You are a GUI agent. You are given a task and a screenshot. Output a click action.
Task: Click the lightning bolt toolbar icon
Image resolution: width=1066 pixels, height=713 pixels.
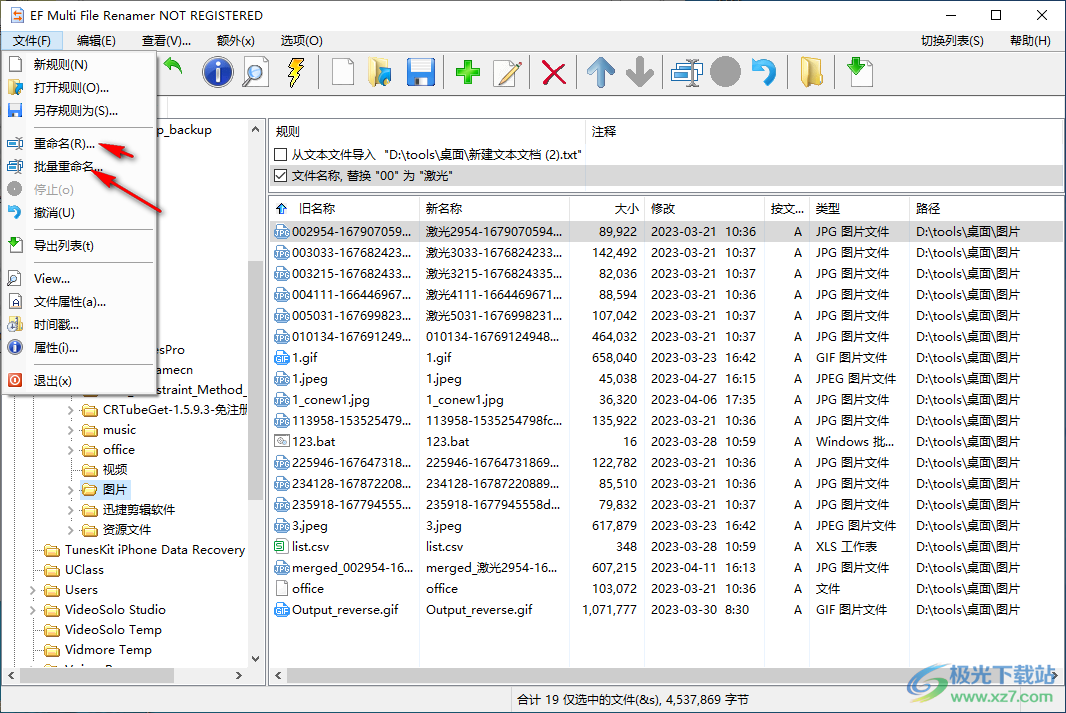click(x=296, y=72)
